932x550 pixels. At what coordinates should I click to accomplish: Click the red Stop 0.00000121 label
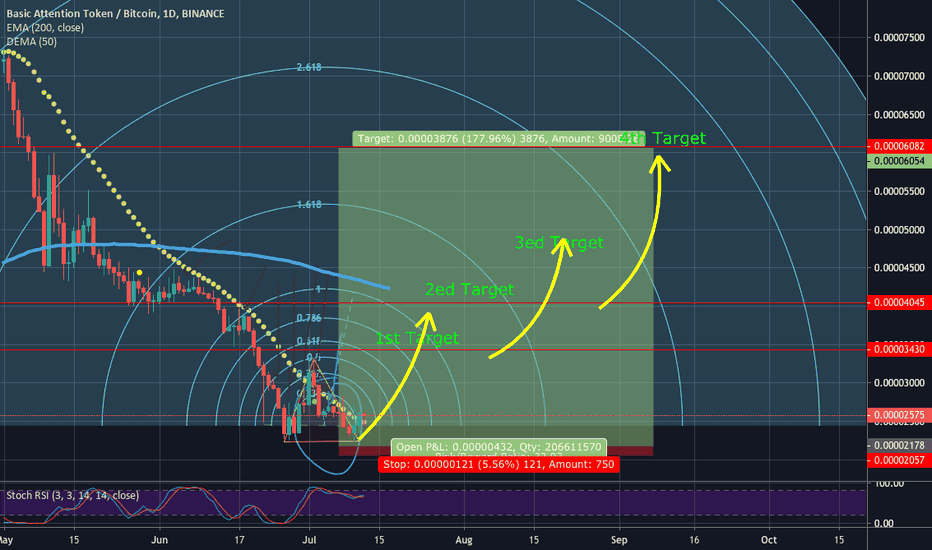(499, 464)
